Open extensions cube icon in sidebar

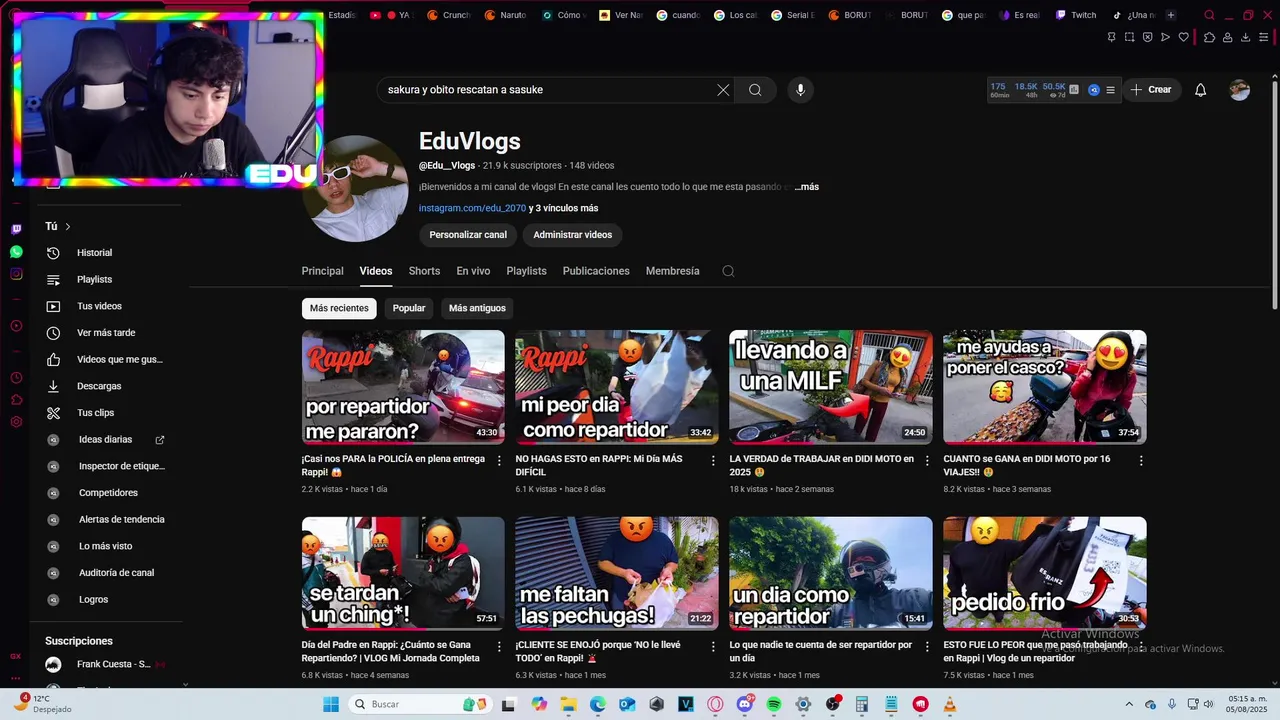(x=16, y=400)
